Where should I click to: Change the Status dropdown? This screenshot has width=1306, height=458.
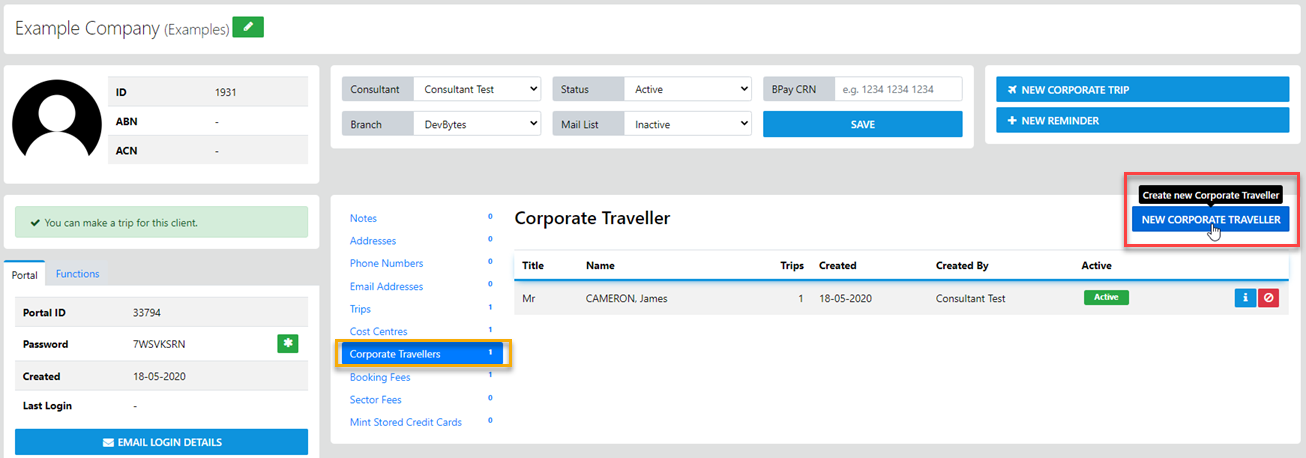(687, 89)
